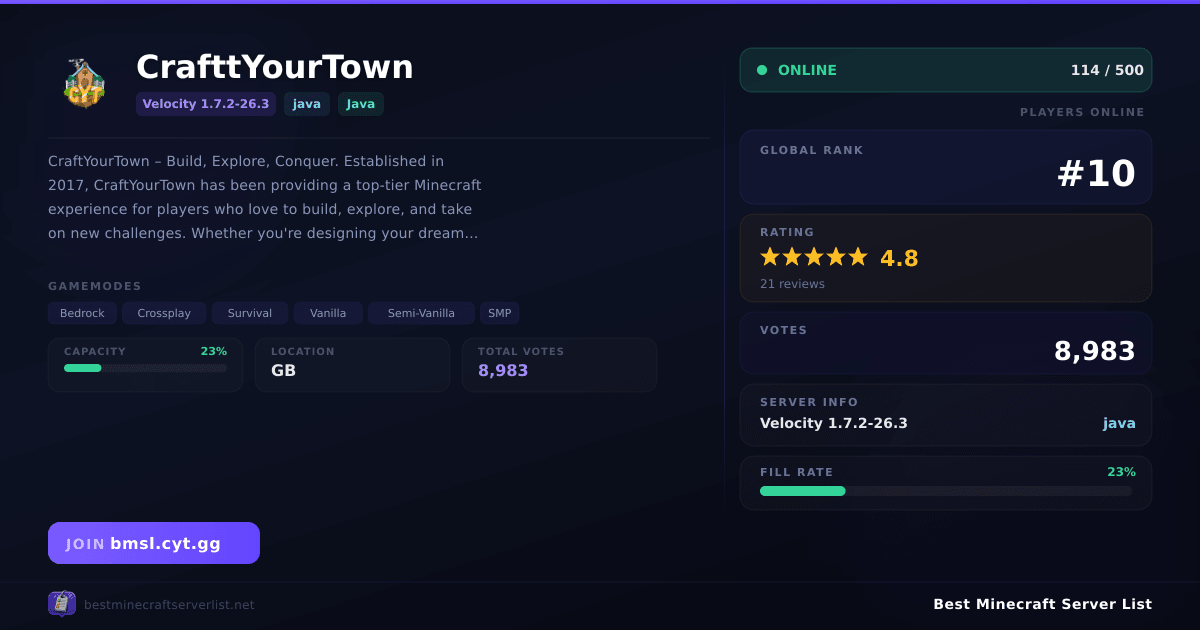Click the 21 reviews text

coord(792,284)
